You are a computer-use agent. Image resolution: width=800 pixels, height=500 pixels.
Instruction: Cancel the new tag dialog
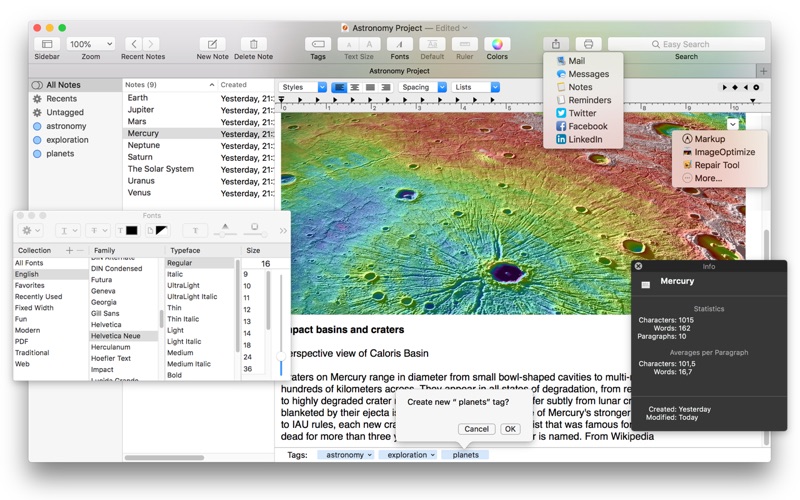click(476, 429)
